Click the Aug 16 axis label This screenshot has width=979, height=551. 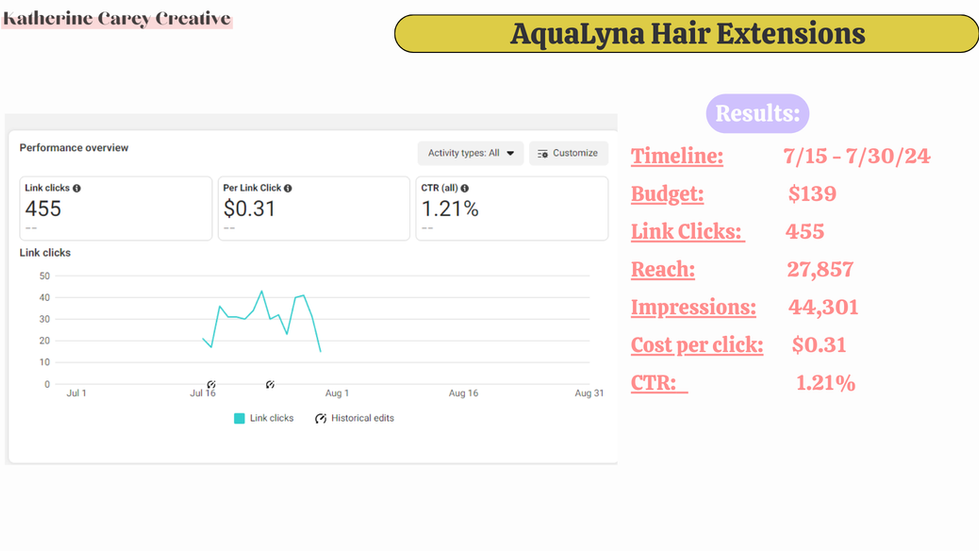(x=463, y=393)
